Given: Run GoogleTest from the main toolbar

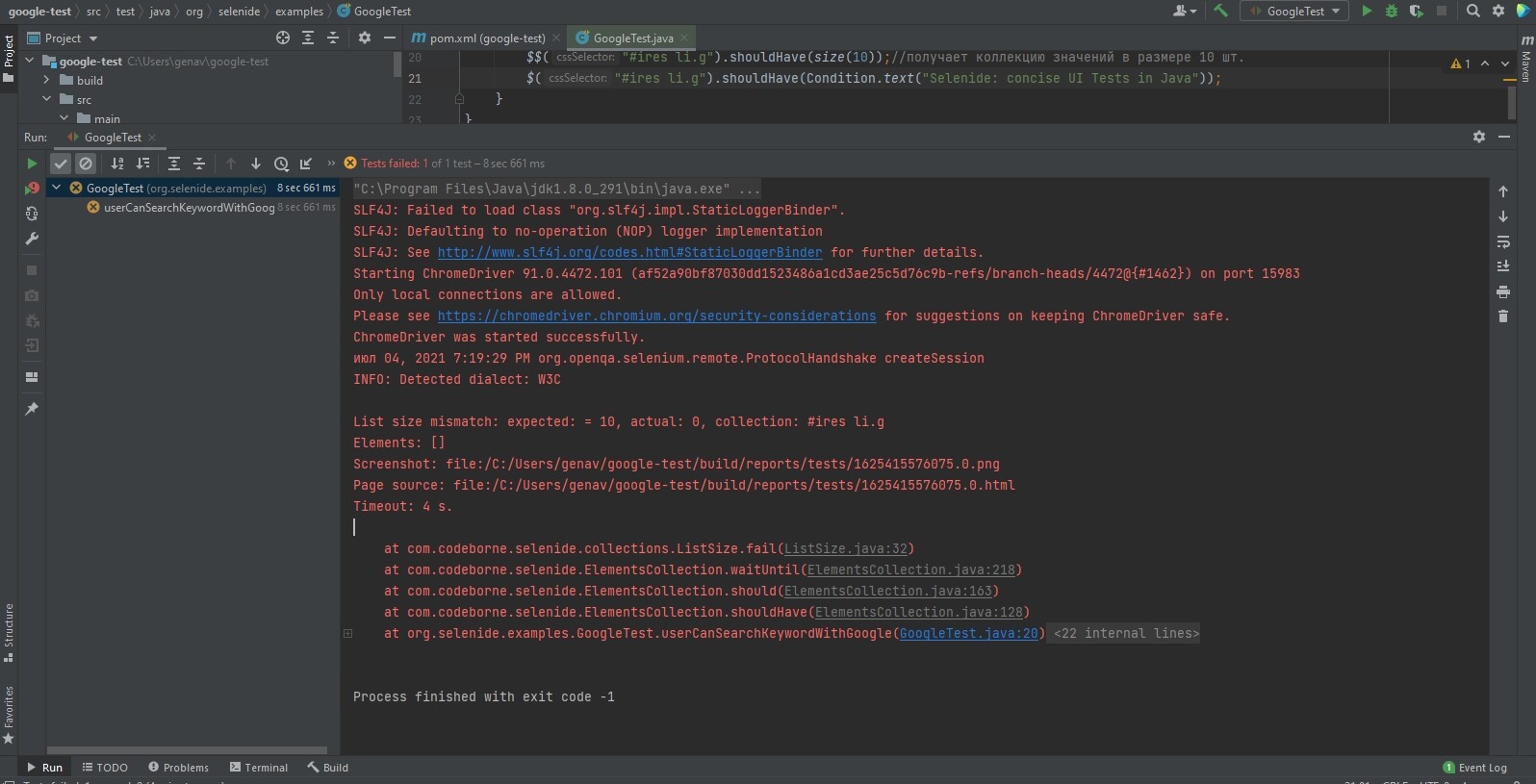Looking at the screenshot, I should click(1367, 12).
